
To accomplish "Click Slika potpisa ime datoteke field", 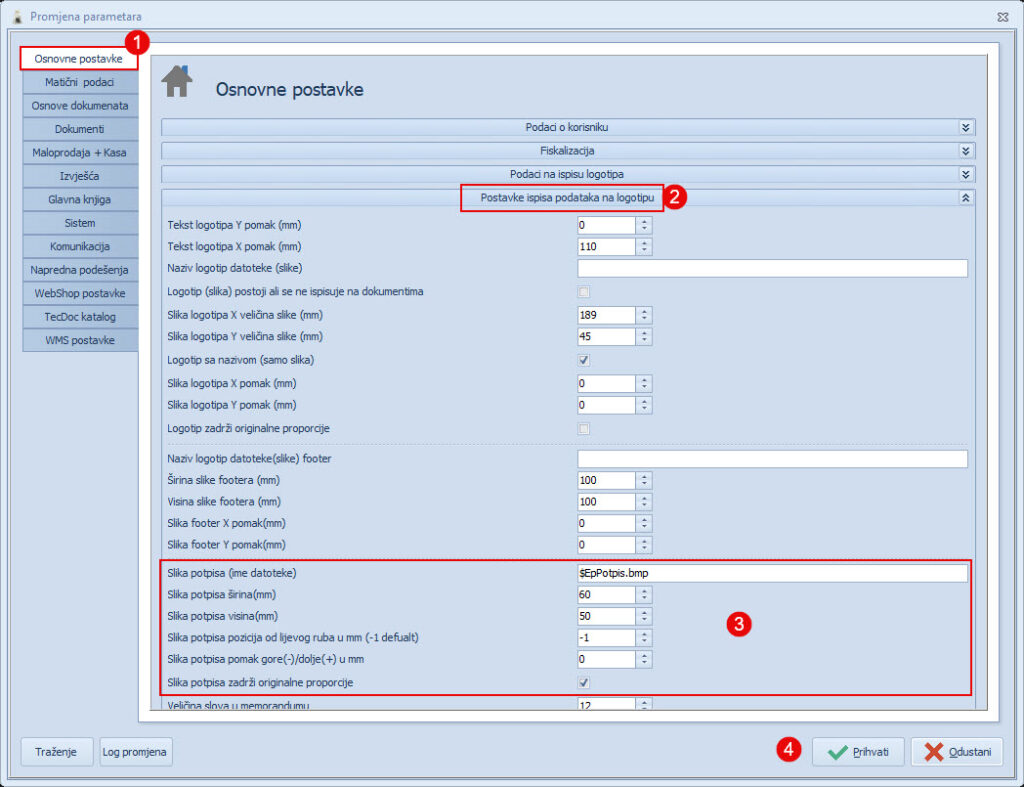I will 772,573.
